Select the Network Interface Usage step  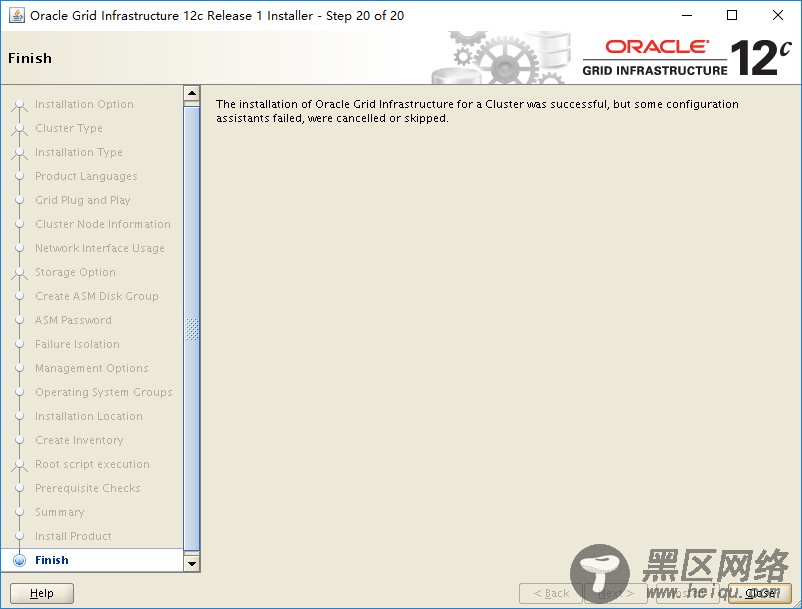tap(100, 248)
